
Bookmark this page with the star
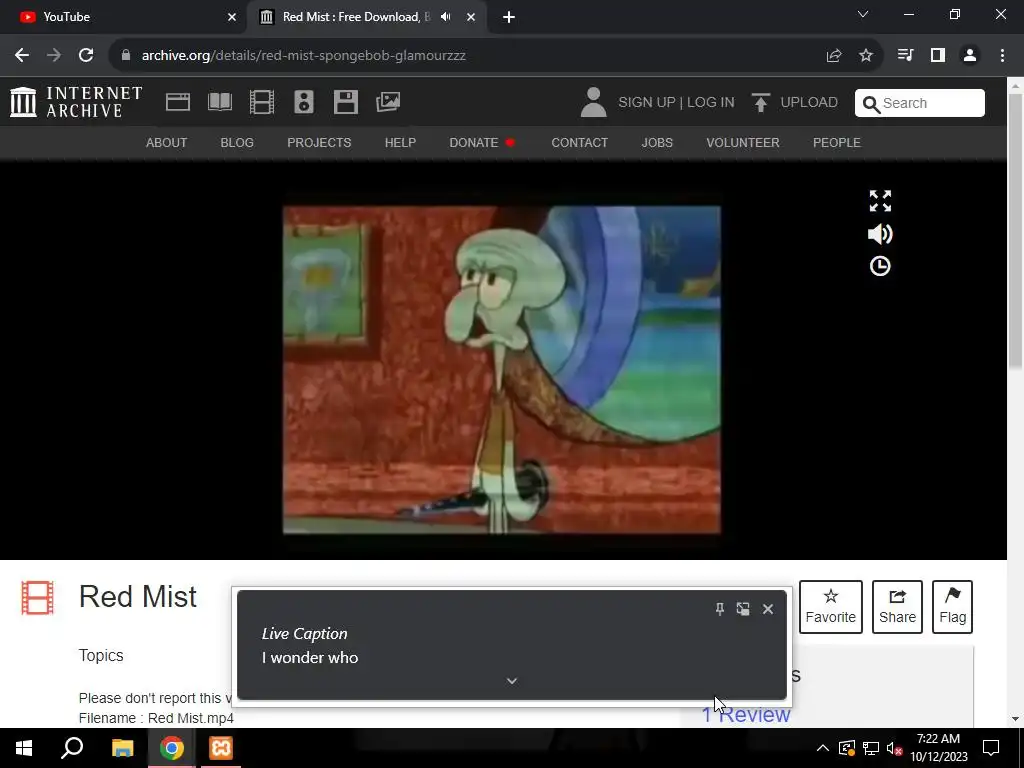[866, 56]
